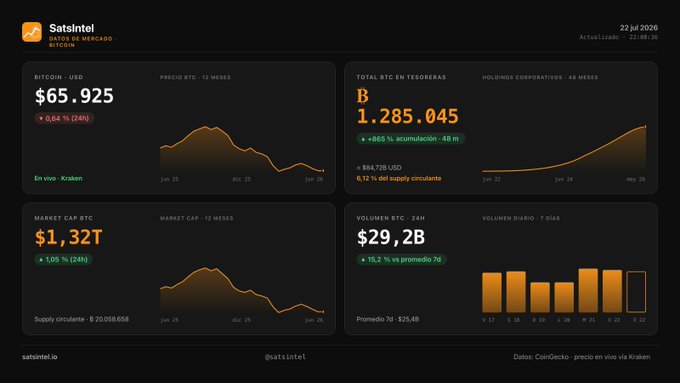Image resolution: width=680 pixels, height=383 pixels.
Task: Click the treasuries total 1.285.045
Action: 408,116
